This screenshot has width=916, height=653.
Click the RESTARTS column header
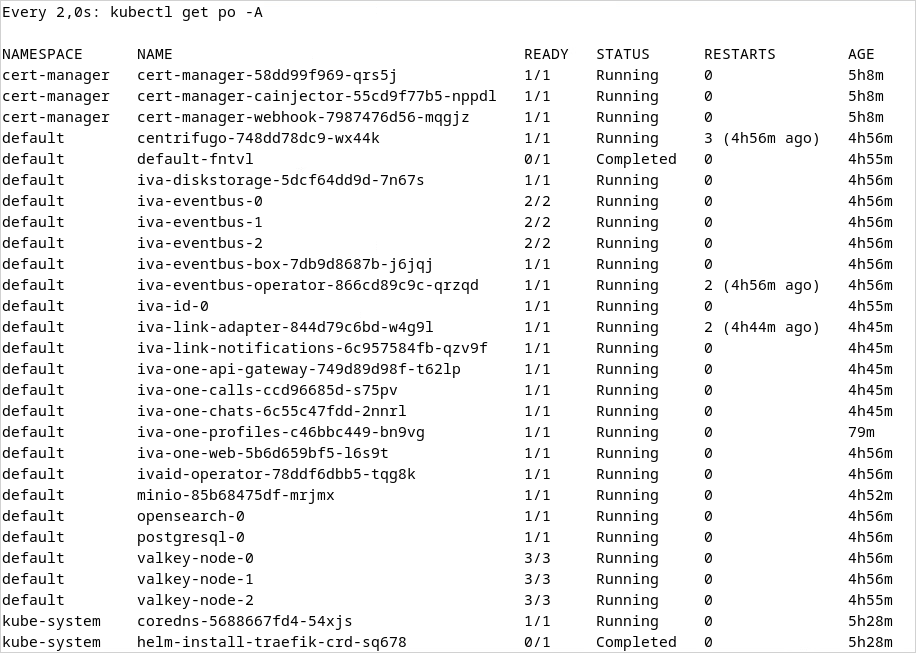tap(739, 54)
